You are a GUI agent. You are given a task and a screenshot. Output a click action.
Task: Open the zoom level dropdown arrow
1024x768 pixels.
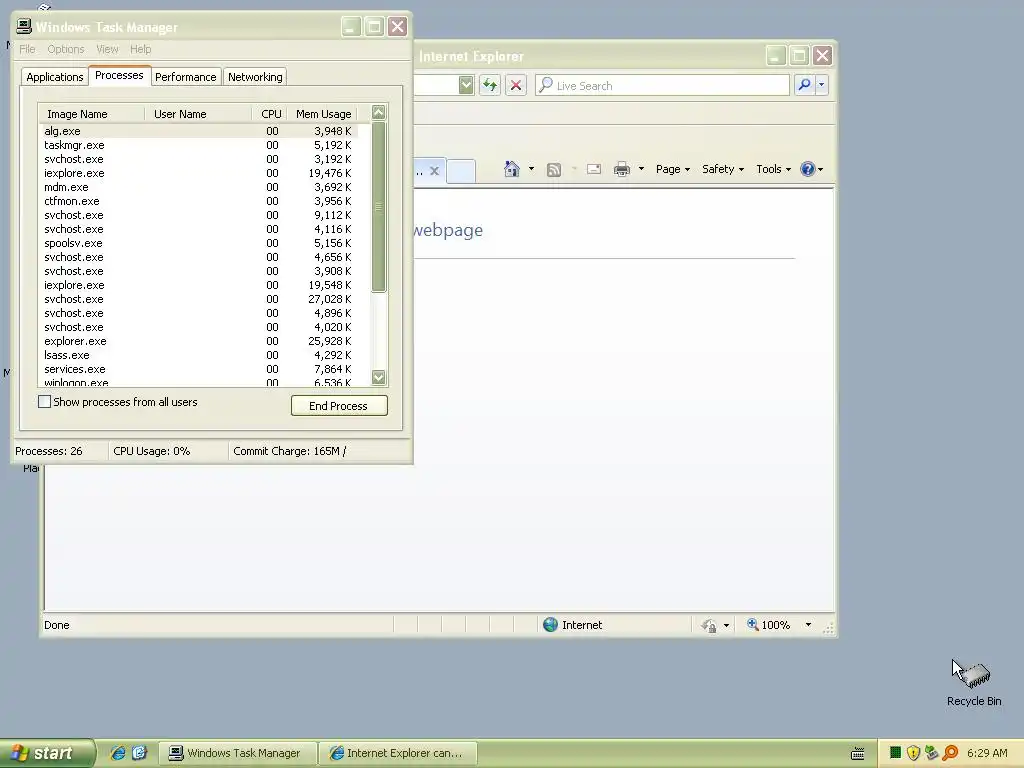(808, 625)
